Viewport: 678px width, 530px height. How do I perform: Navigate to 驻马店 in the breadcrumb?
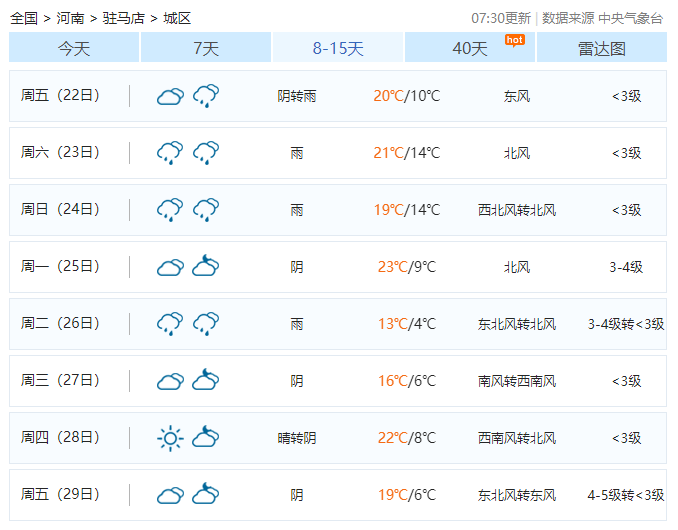pyautogui.click(x=123, y=18)
